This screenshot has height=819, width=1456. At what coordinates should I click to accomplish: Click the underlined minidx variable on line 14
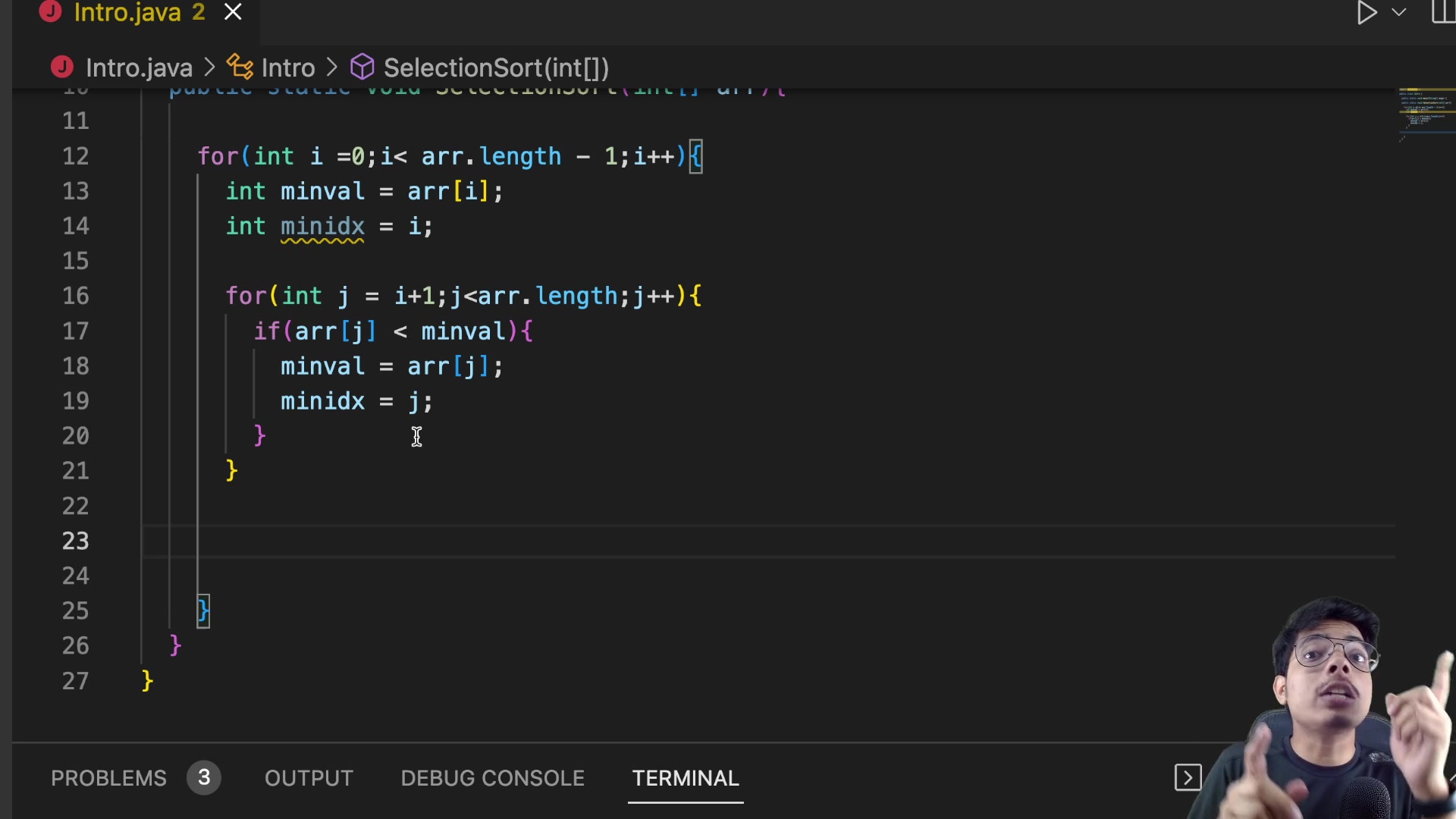point(322,226)
